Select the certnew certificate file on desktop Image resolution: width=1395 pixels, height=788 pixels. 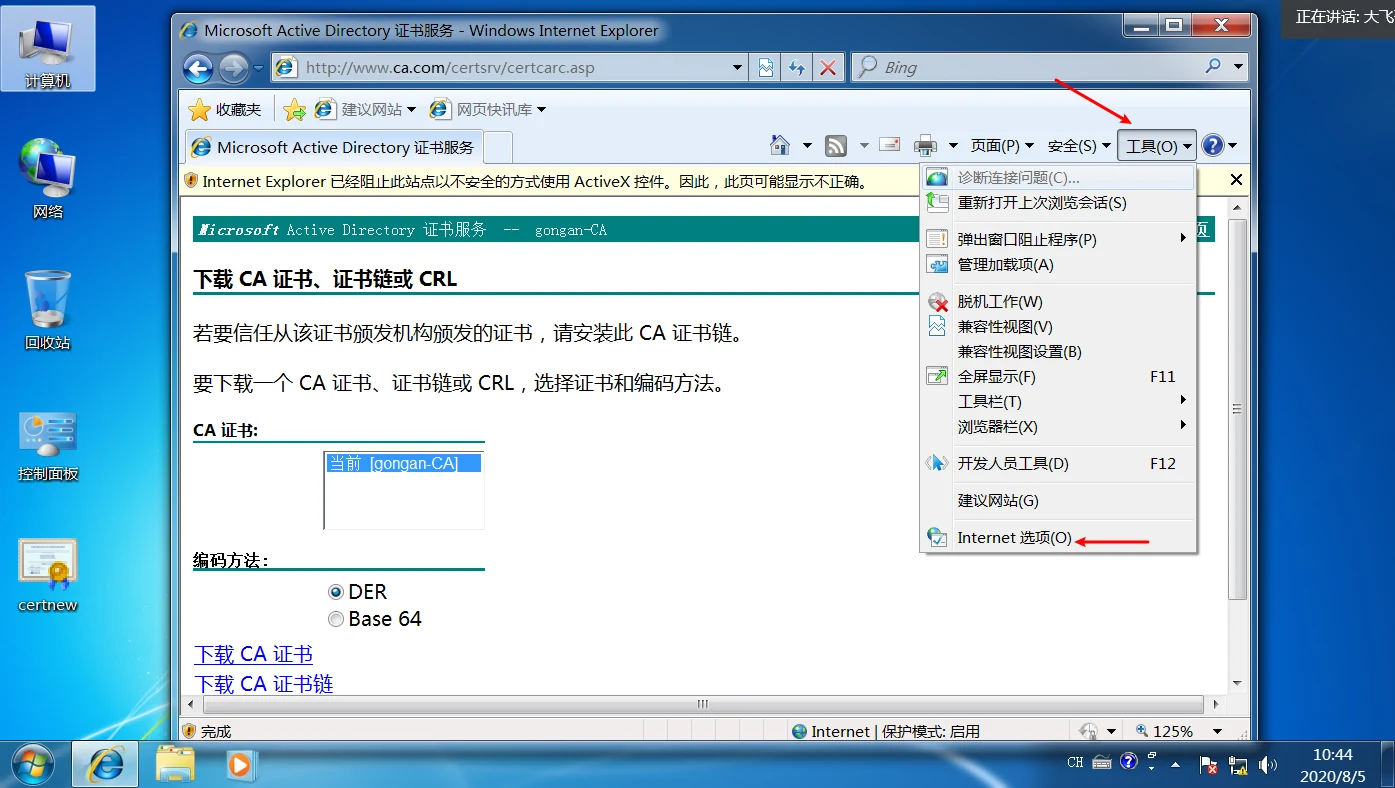[48, 575]
